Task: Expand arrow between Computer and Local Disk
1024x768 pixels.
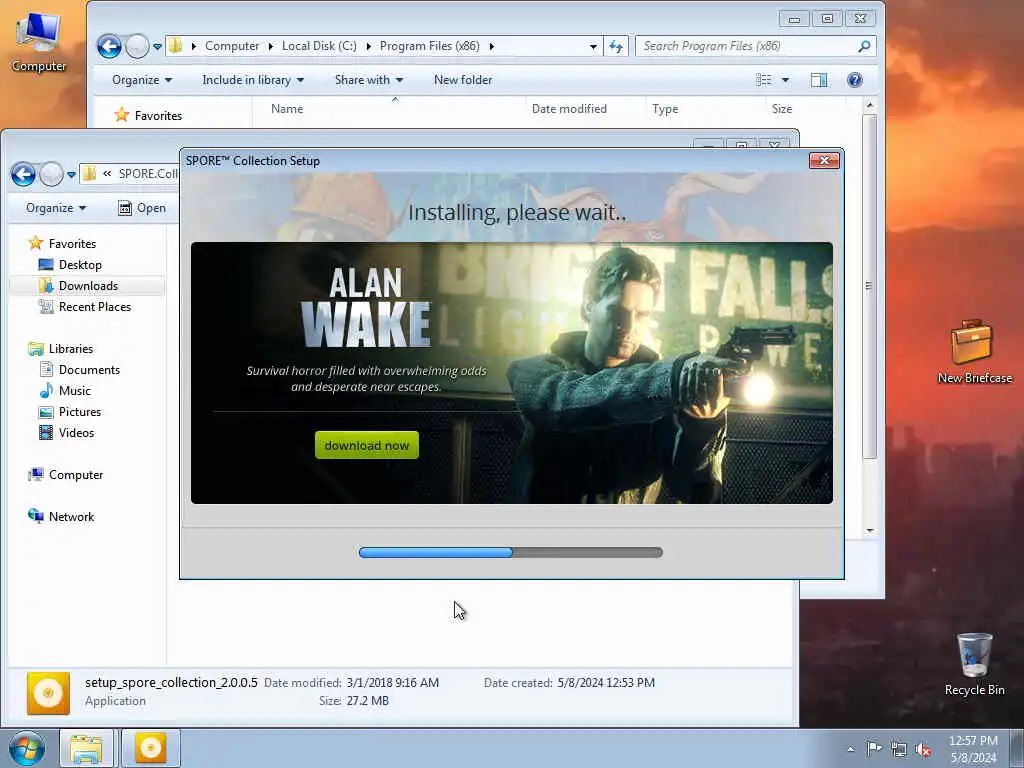Action: coord(270,46)
